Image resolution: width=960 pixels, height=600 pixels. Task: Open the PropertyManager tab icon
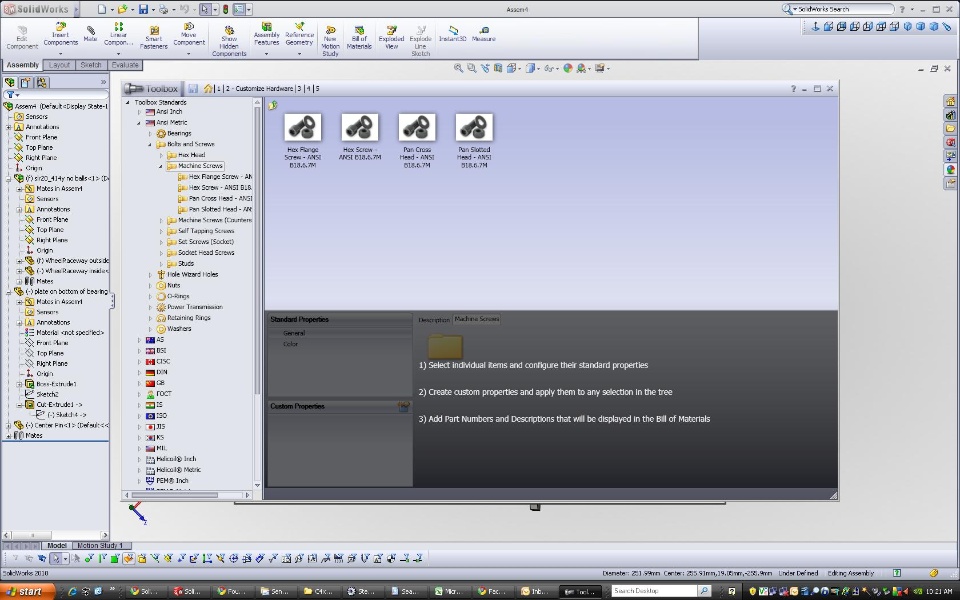point(26,82)
